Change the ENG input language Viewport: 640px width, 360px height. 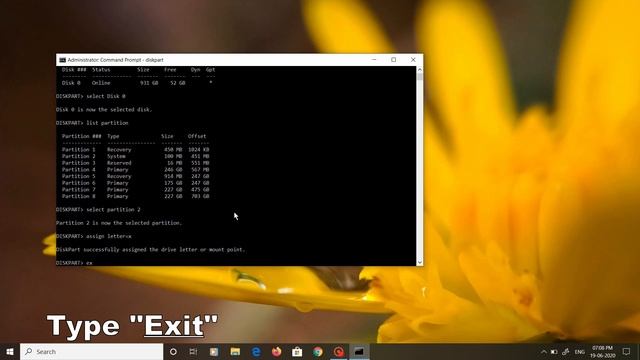coord(580,352)
